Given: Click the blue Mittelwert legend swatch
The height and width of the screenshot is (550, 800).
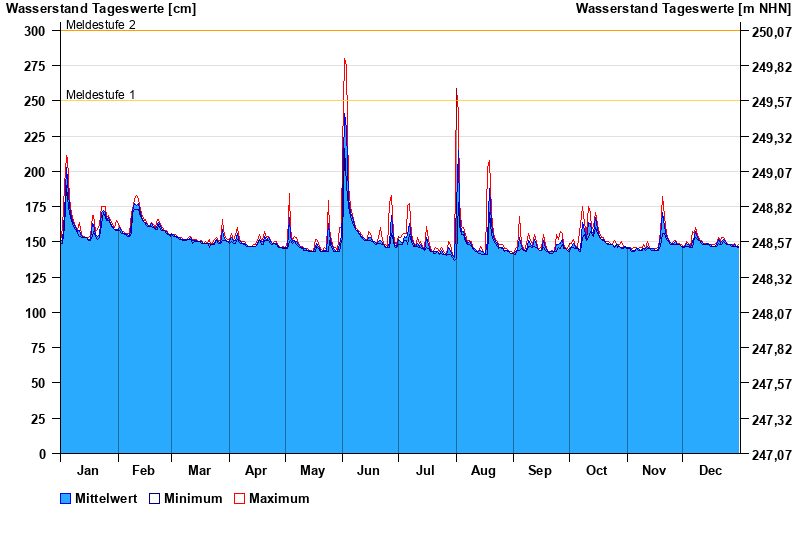Looking at the screenshot, I should 66,498.
